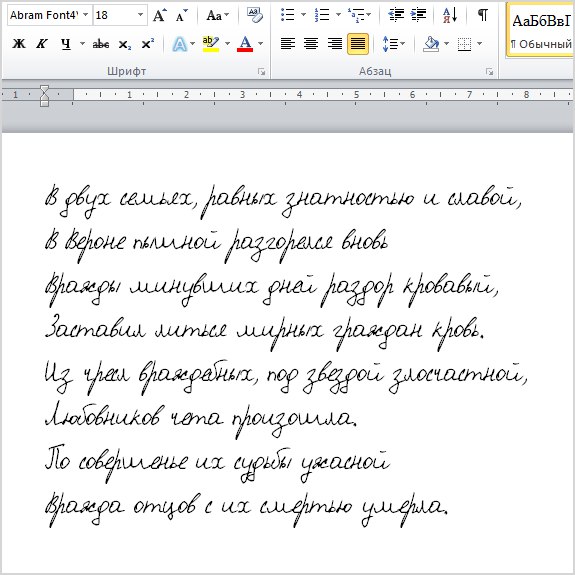Justify text alignment
Screen dimensions: 575x575
(358, 44)
